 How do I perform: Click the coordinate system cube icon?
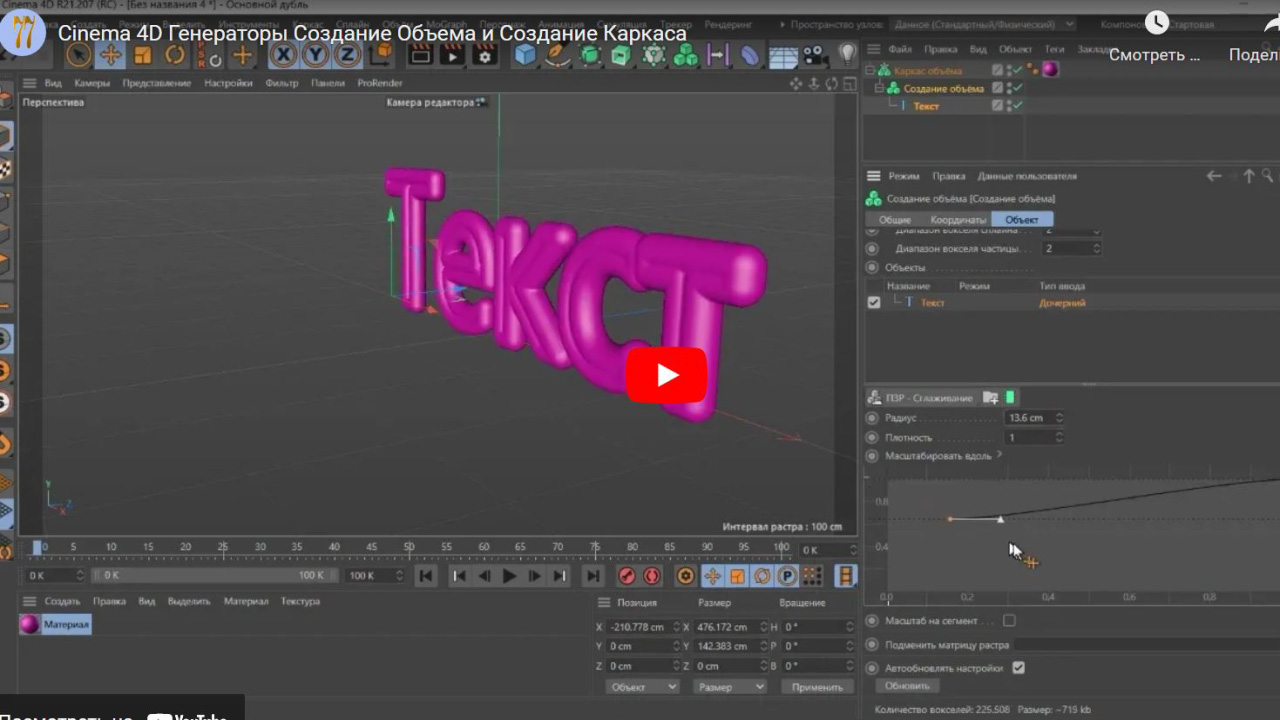tap(380, 56)
